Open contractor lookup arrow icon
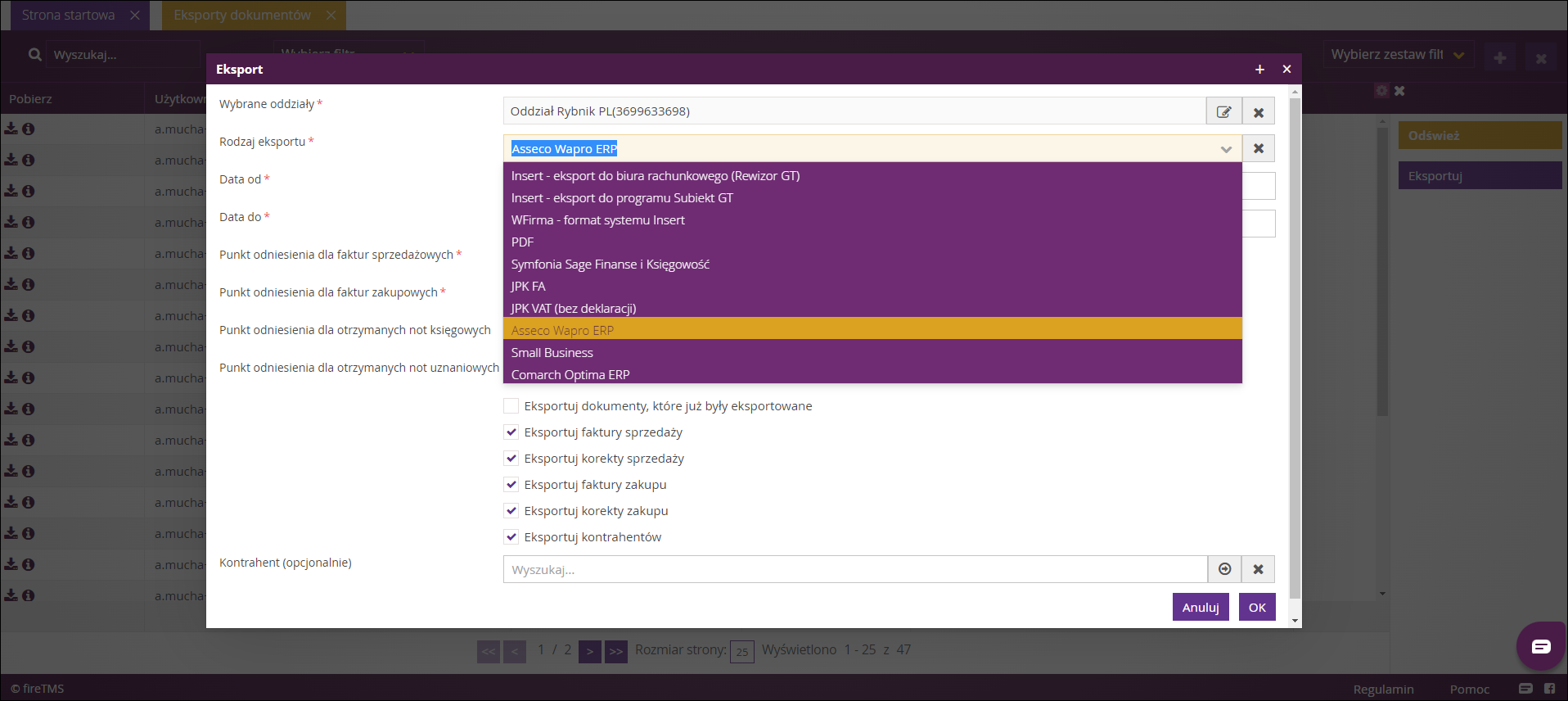Viewport: 1568px width, 701px height. (1224, 569)
